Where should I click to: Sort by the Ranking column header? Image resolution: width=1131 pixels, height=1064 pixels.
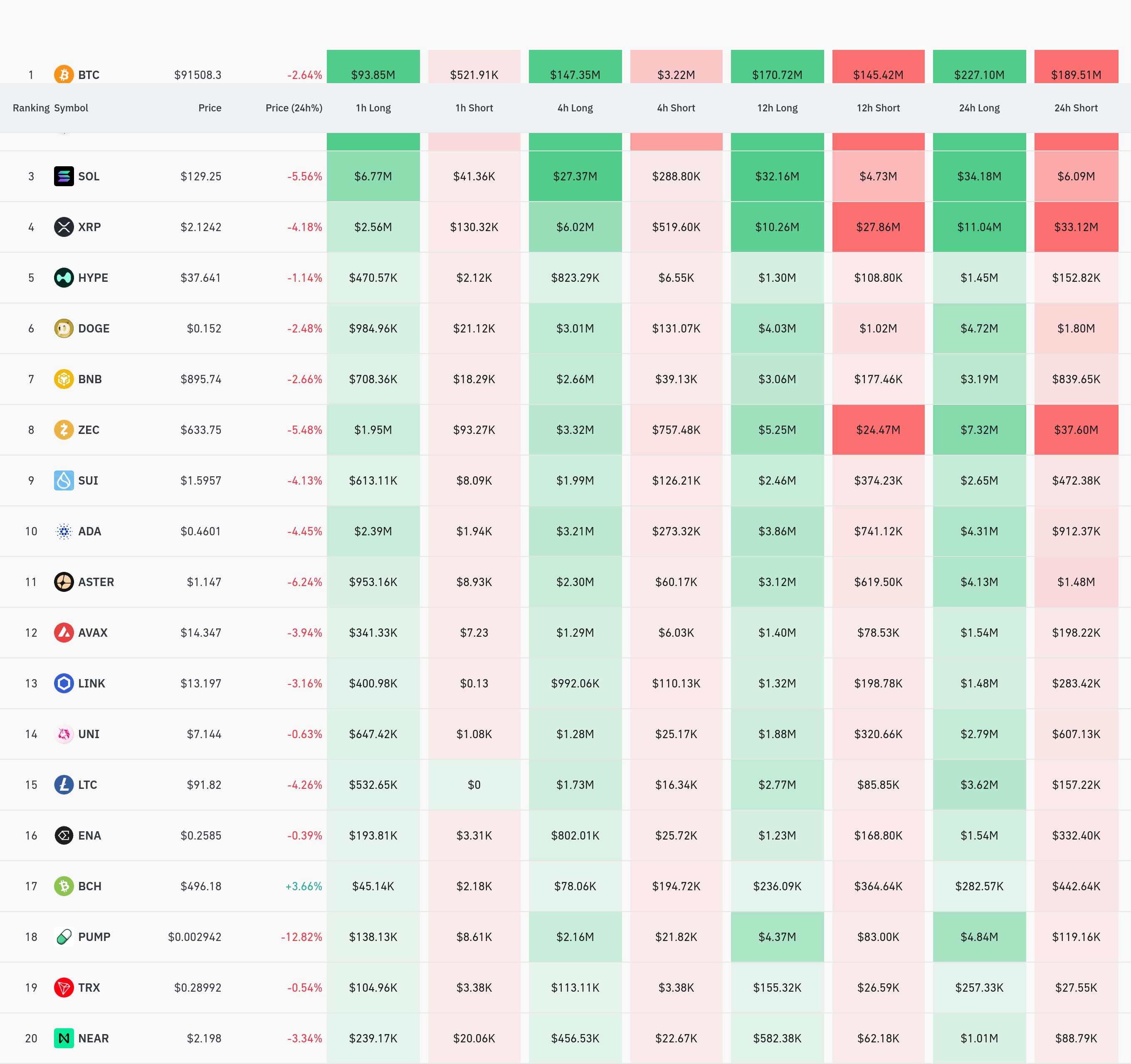click(31, 108)
